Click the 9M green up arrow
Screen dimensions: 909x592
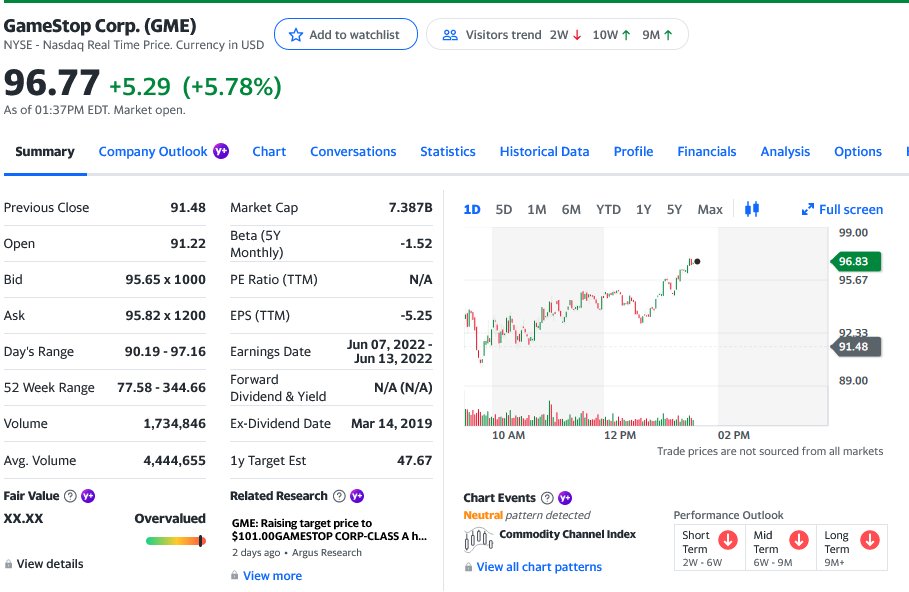pos(668,35)
